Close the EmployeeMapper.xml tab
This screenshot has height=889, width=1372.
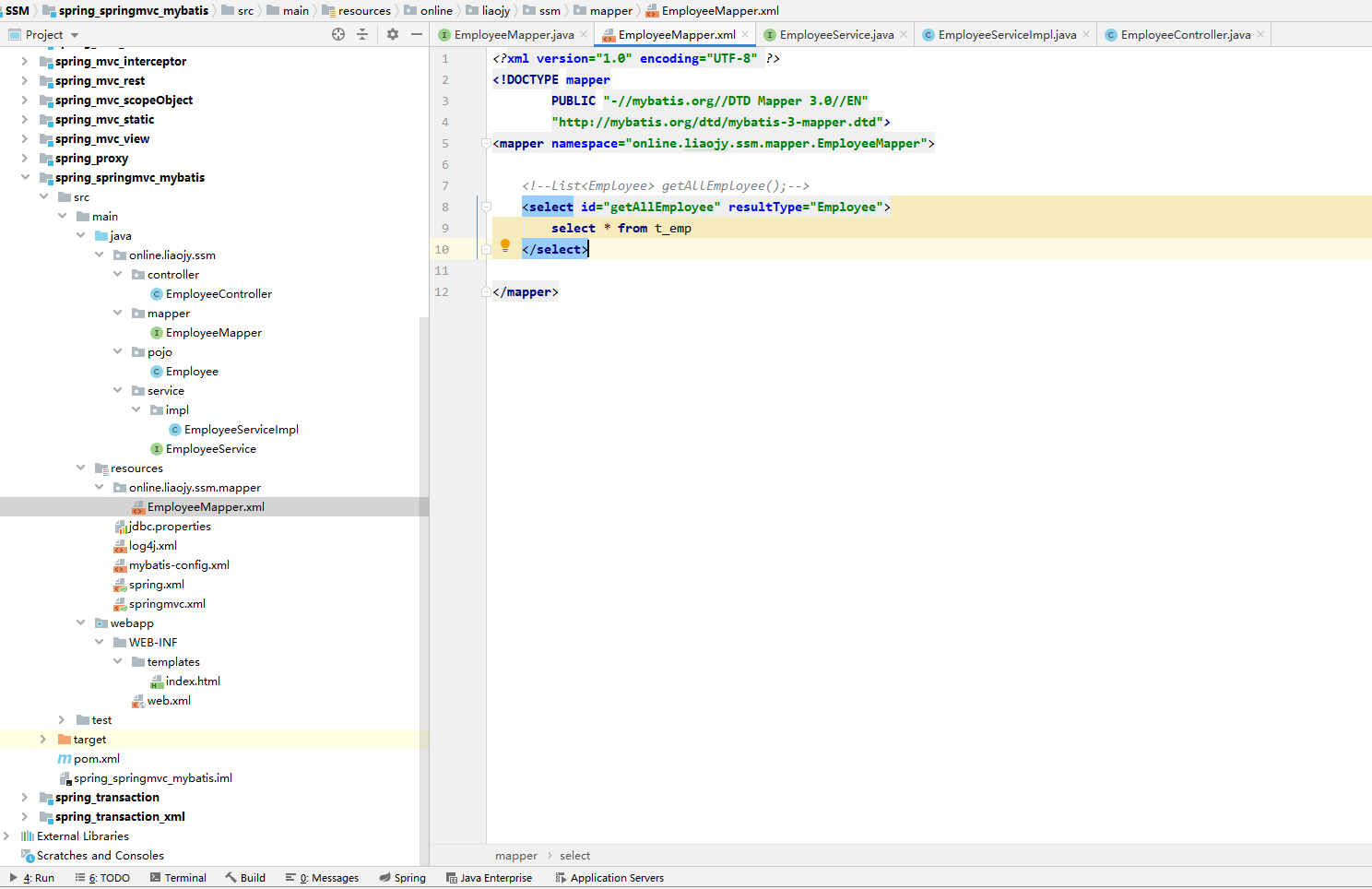coord(745,34)
